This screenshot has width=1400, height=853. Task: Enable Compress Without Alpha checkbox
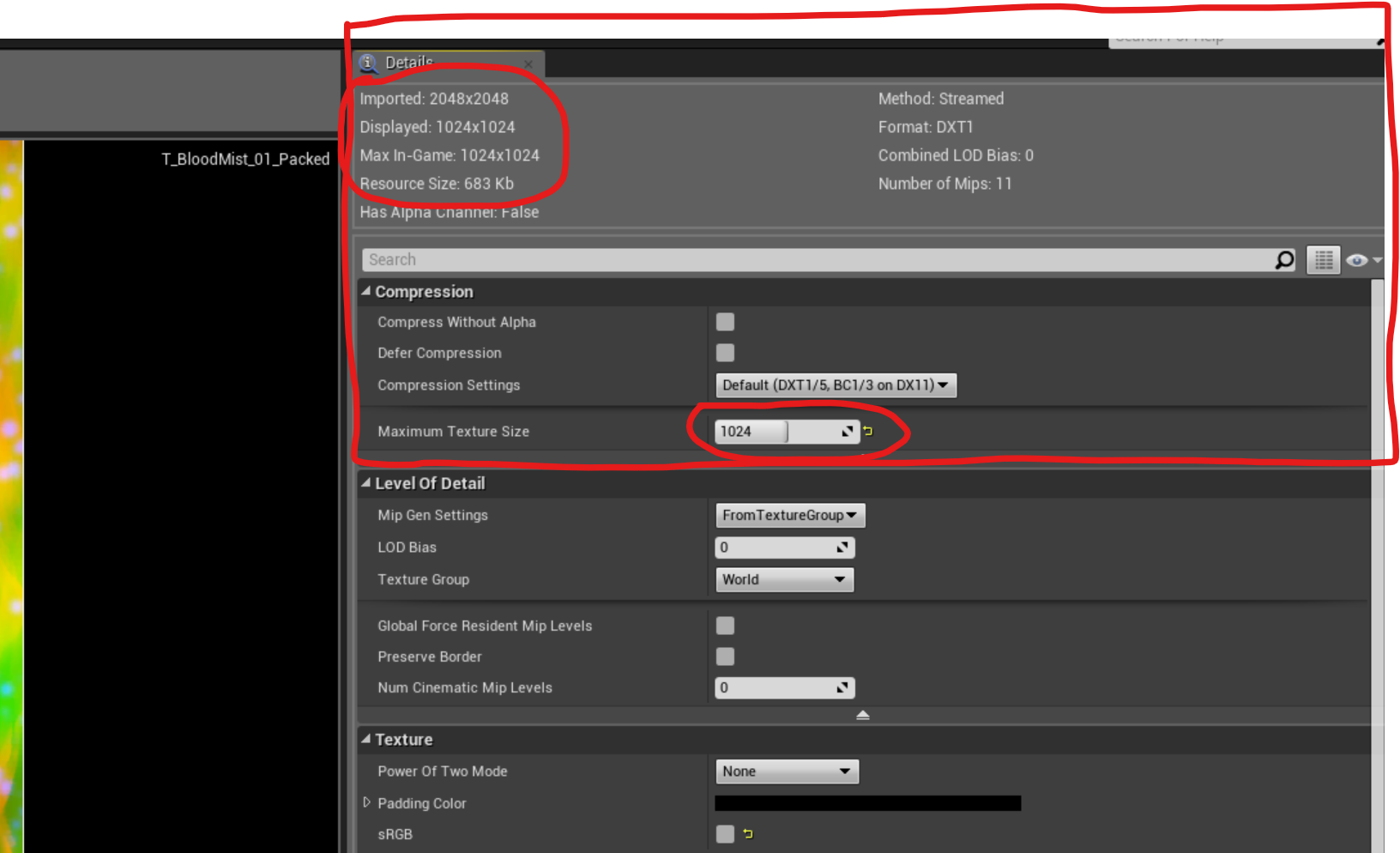coord(725,322)
